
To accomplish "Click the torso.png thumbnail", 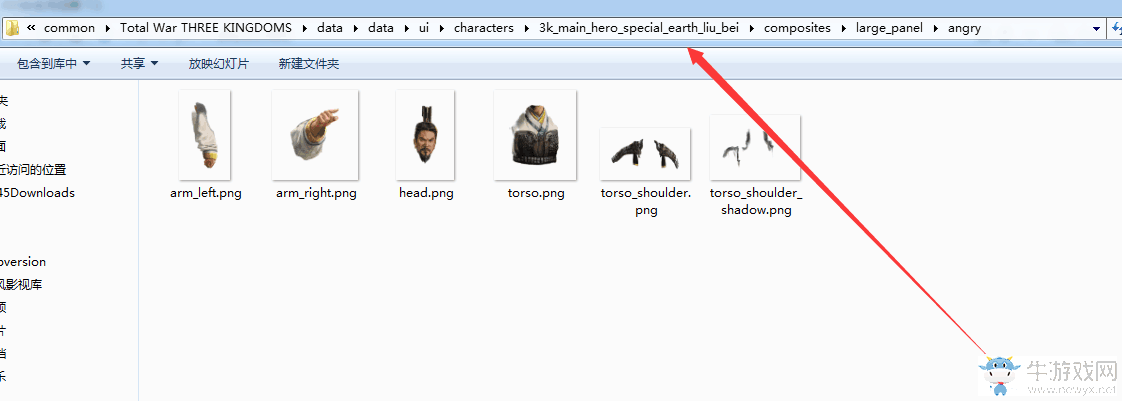I will point(535,135).
